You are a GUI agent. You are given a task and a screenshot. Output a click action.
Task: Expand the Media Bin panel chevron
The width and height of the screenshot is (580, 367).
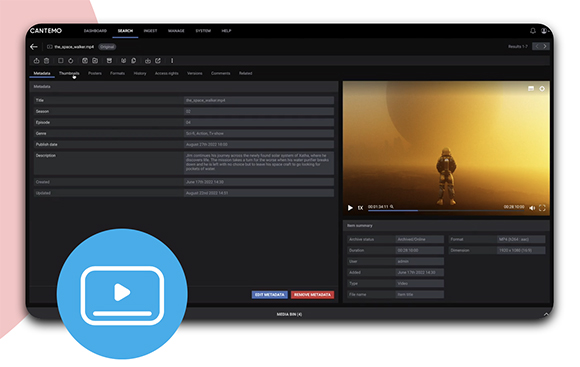(x=546, y=314)
